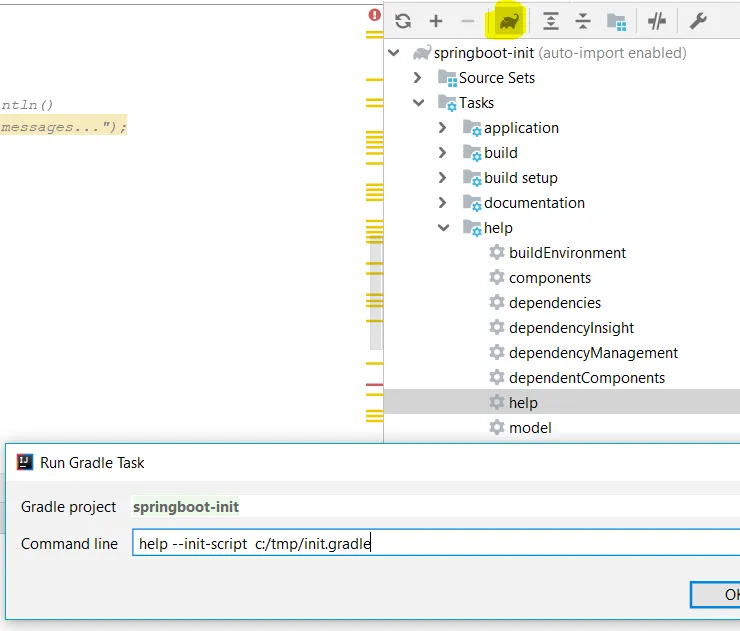Click OK in Run Gradle Task dialog
740x631 pixels.
tap(715, 595)
